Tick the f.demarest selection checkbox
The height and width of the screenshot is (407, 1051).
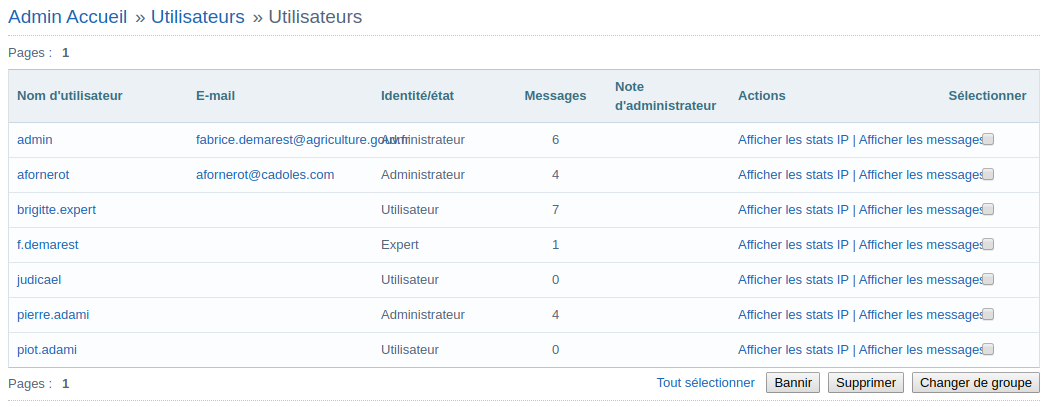988,245
